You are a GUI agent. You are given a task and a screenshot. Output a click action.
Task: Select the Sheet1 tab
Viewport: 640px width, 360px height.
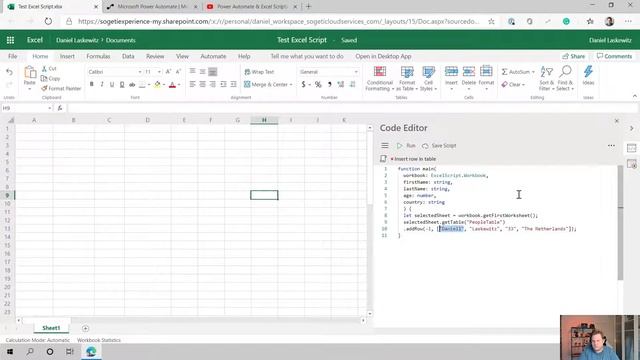51,328
